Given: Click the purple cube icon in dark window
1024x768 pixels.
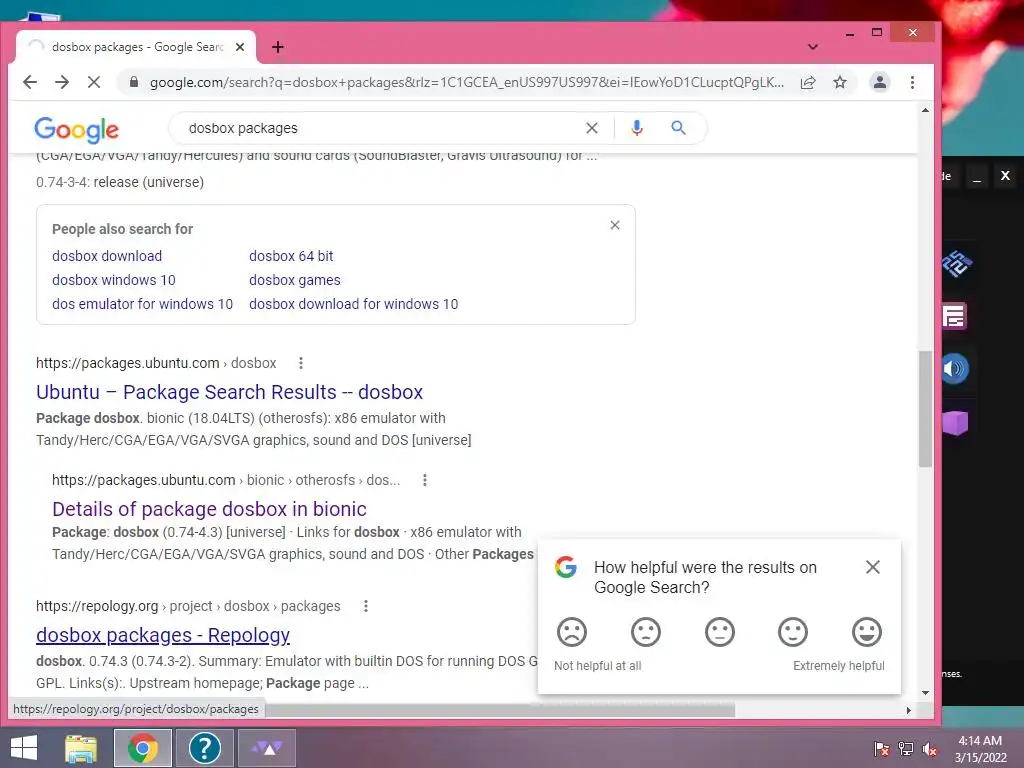Looking at the screenshot, I should pyautogui.click(x=955, y=423).
